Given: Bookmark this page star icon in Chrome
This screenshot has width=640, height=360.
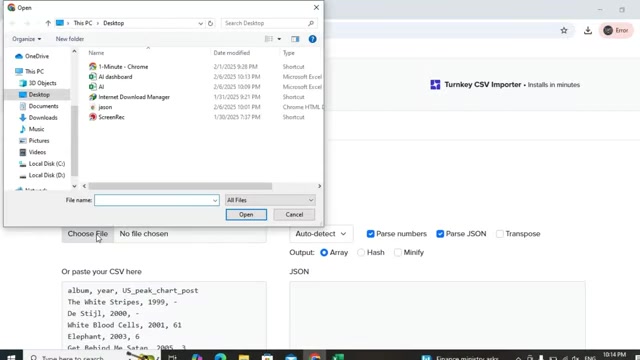Looking at the screenshot, I should click(564, 30).
